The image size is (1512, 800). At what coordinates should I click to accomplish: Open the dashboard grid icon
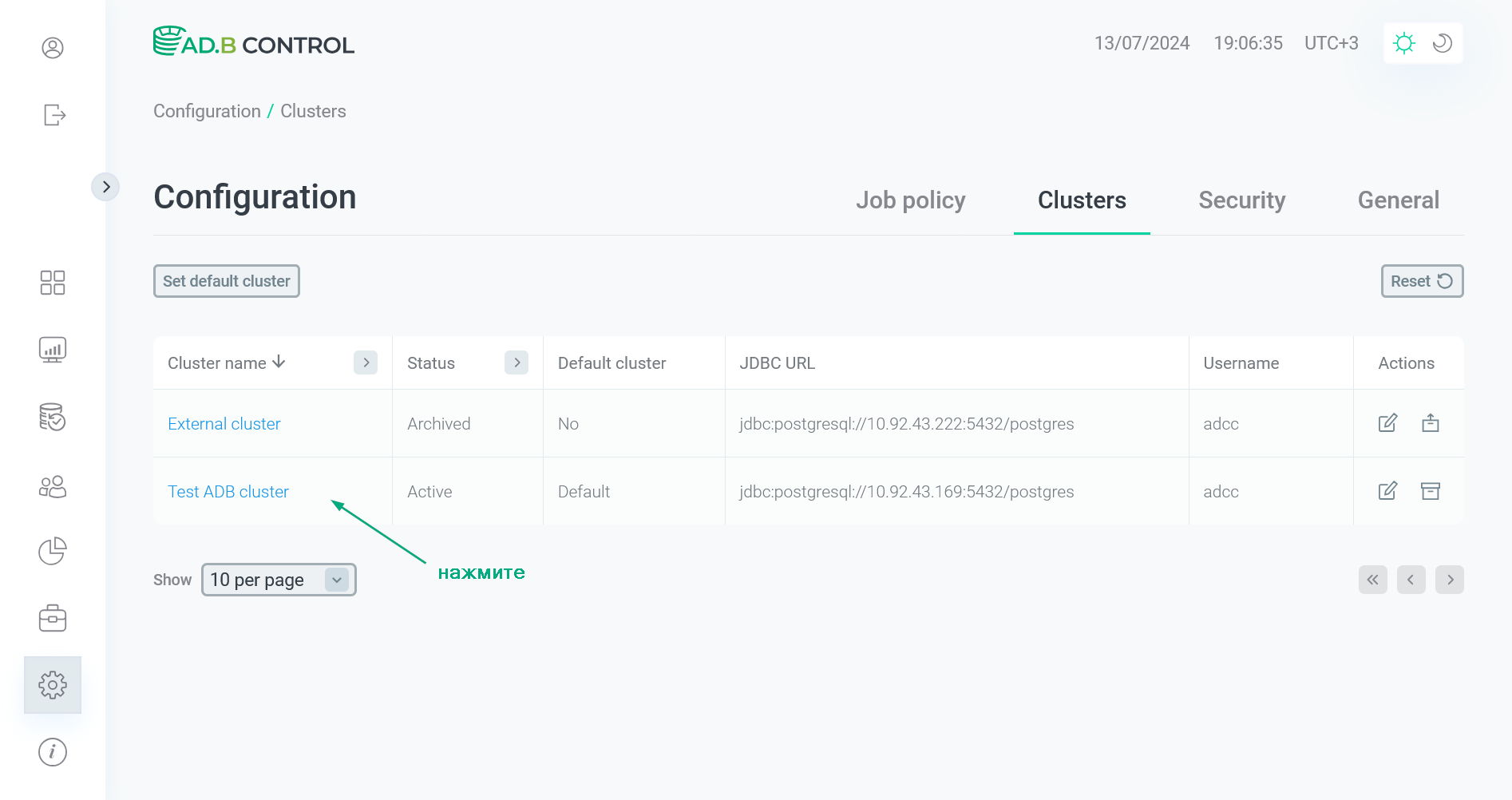click(53, 283)
